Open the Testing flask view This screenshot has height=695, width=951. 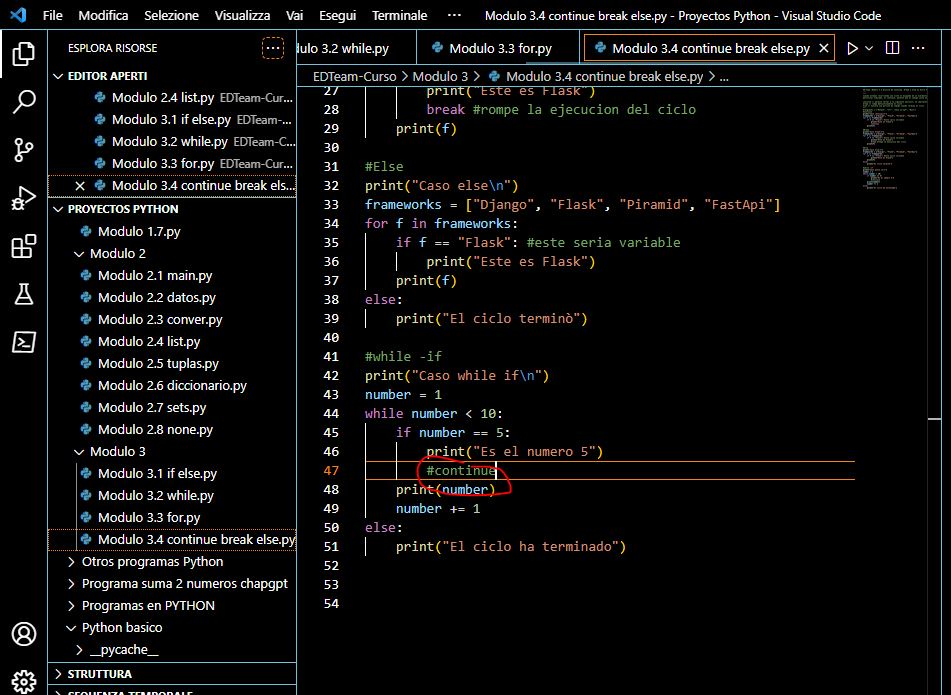coord(24,294)
